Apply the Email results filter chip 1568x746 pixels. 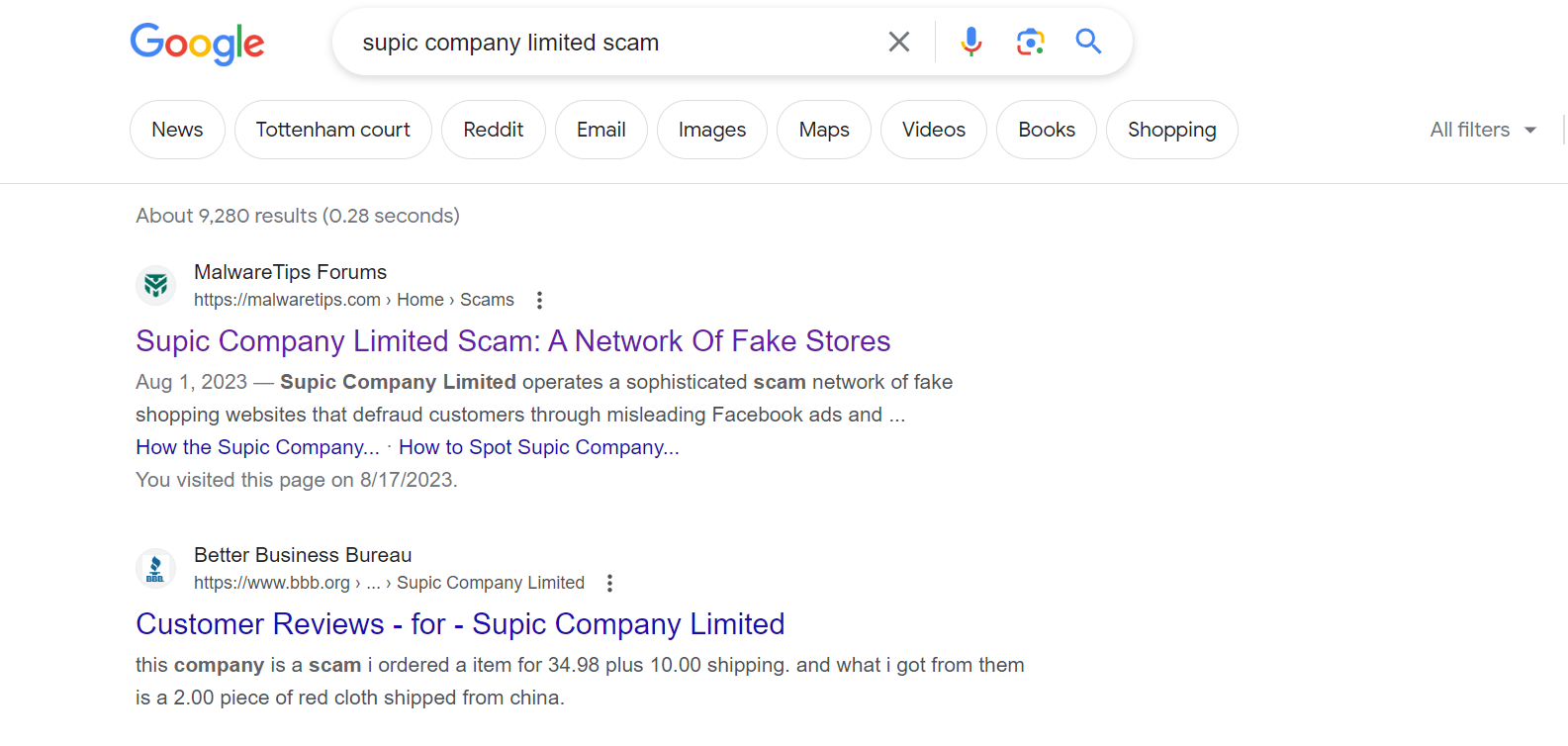[600, 130]
